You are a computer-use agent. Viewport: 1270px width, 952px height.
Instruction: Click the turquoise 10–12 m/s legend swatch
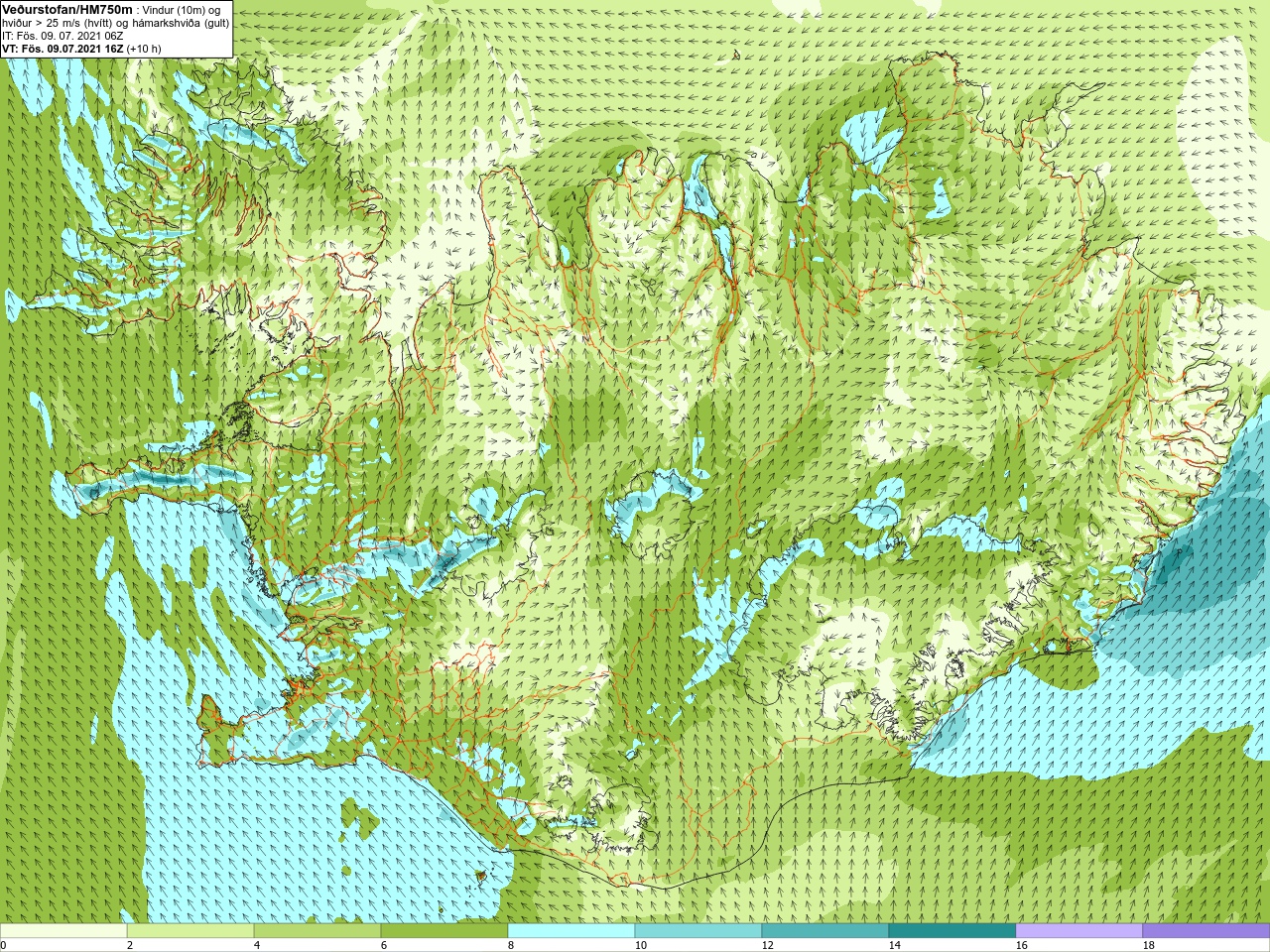tap(698, 931)
